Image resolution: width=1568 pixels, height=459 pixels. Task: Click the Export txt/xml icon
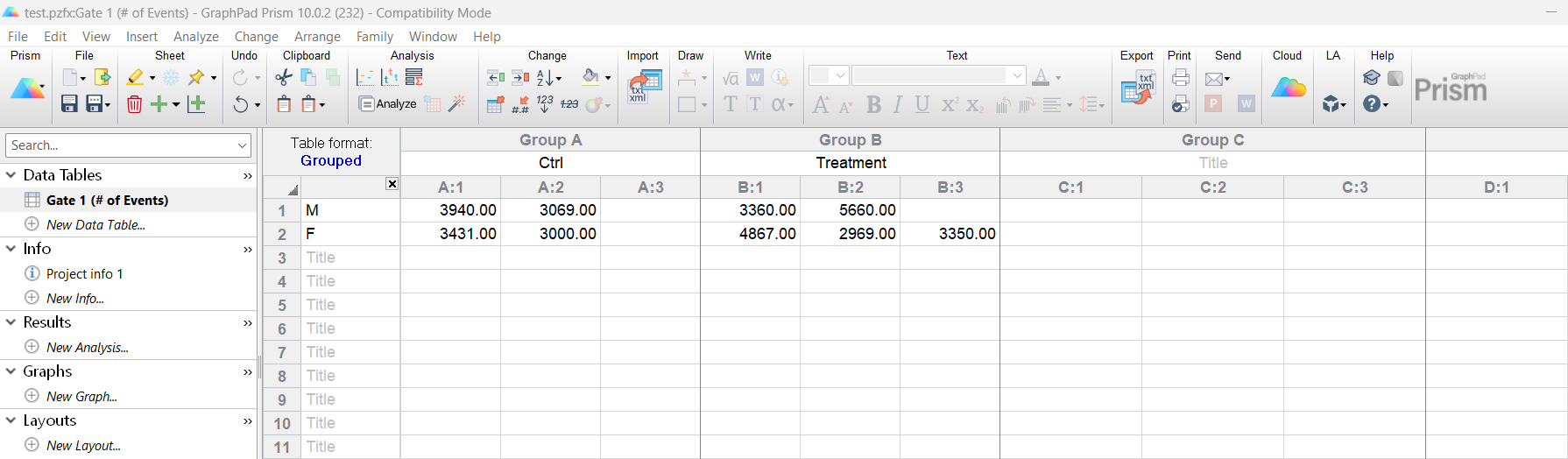tap(1137, 88)
